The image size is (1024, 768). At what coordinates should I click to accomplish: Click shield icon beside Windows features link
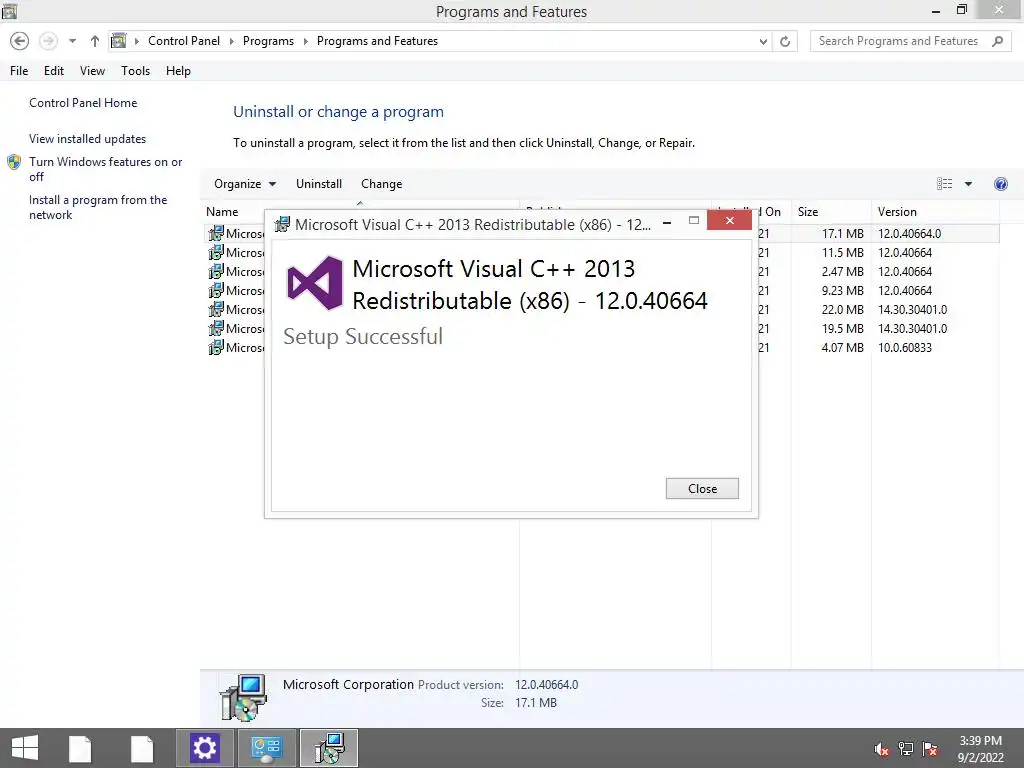coord(14,162)
